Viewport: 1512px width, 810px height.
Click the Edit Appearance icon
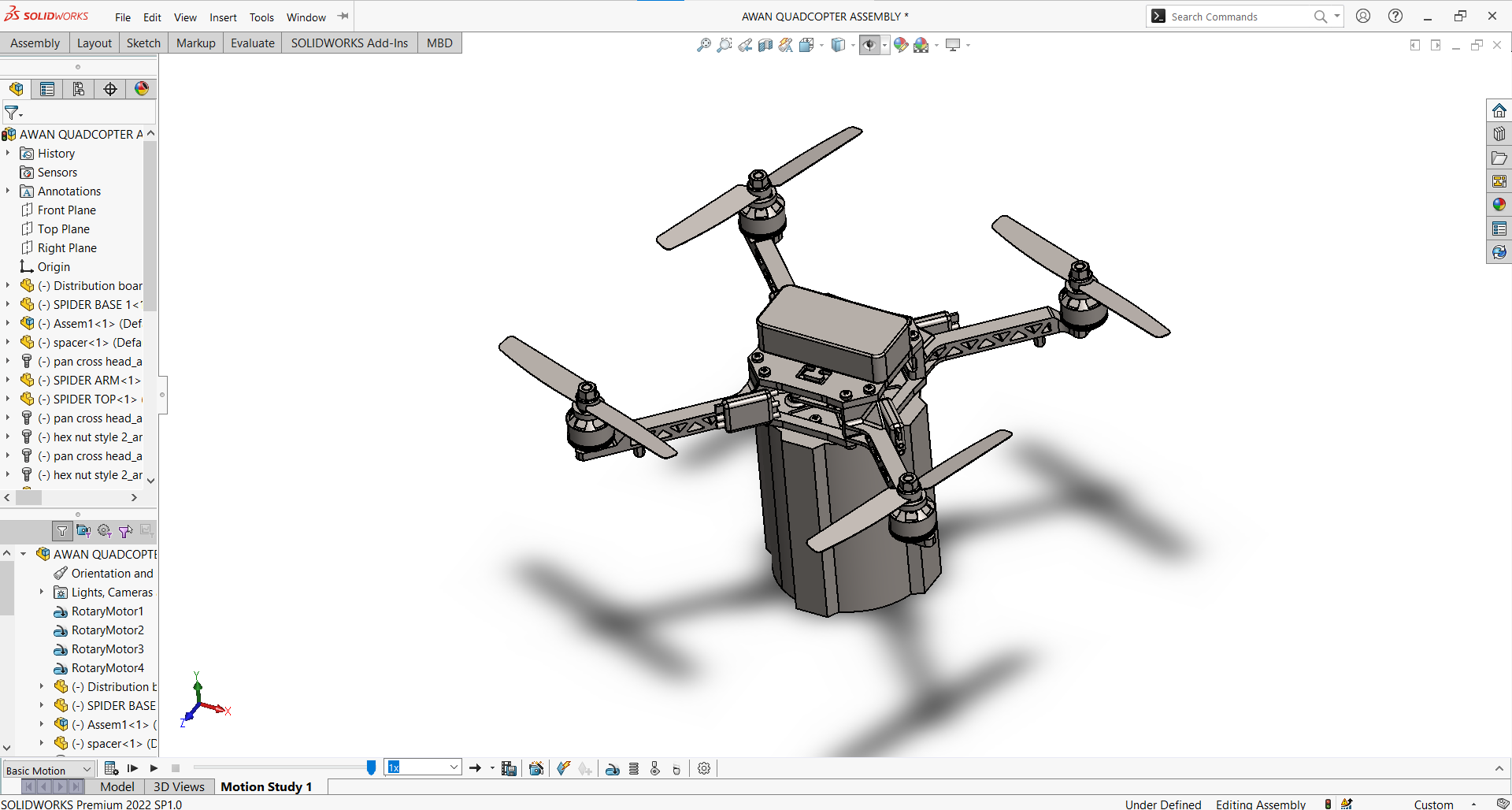901,45
